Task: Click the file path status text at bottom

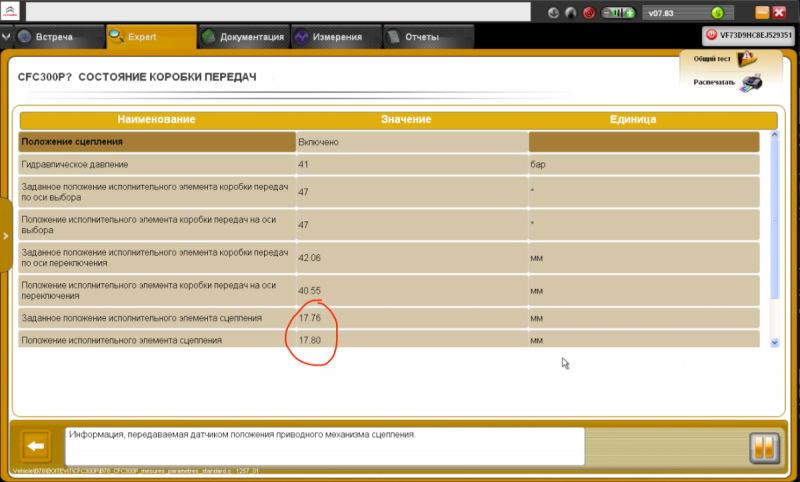Action: pyautogui.click(x=136, y=471)
